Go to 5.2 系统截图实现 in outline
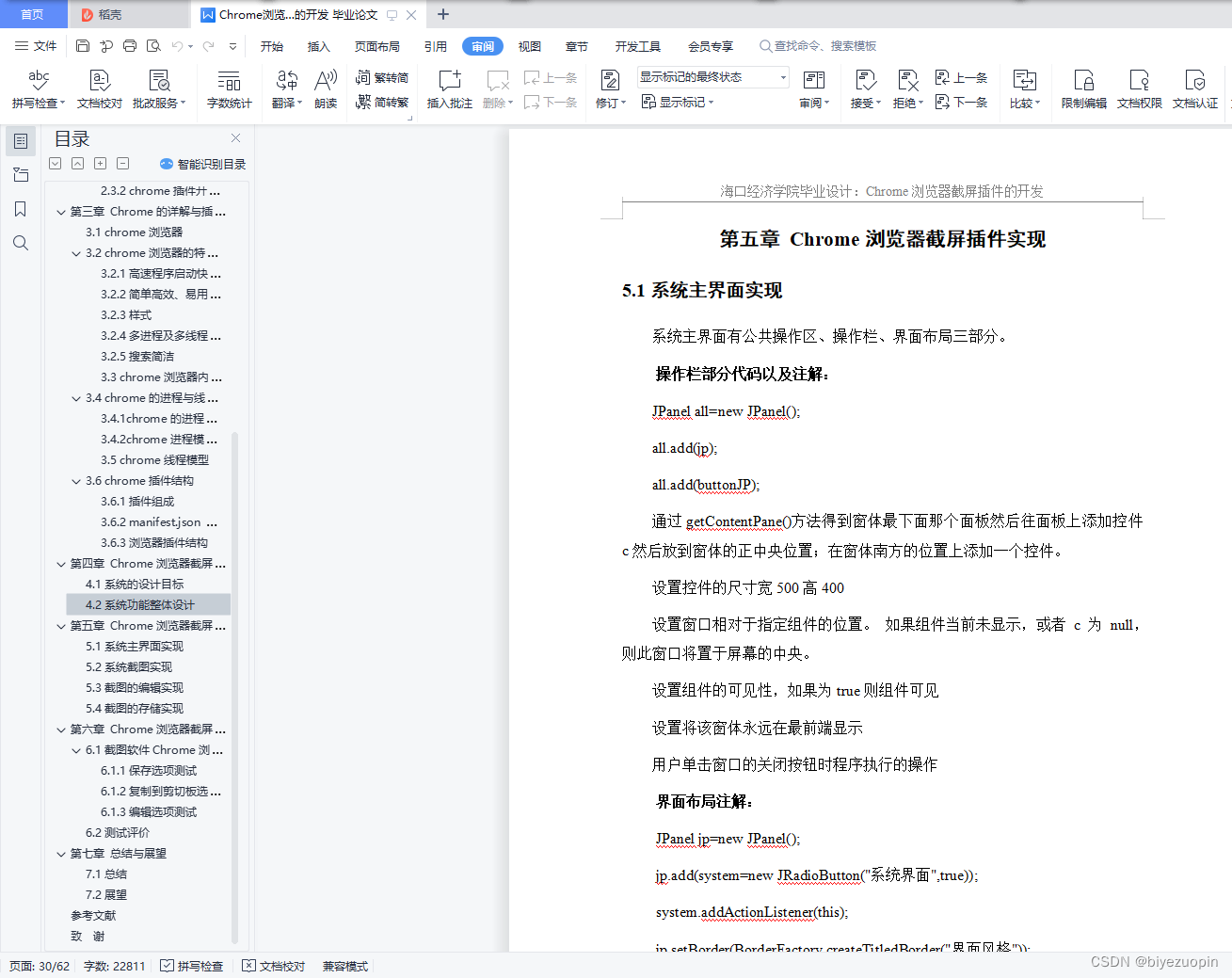The width and height of the screenshot is (1232, 978). (x=129, y=667)
